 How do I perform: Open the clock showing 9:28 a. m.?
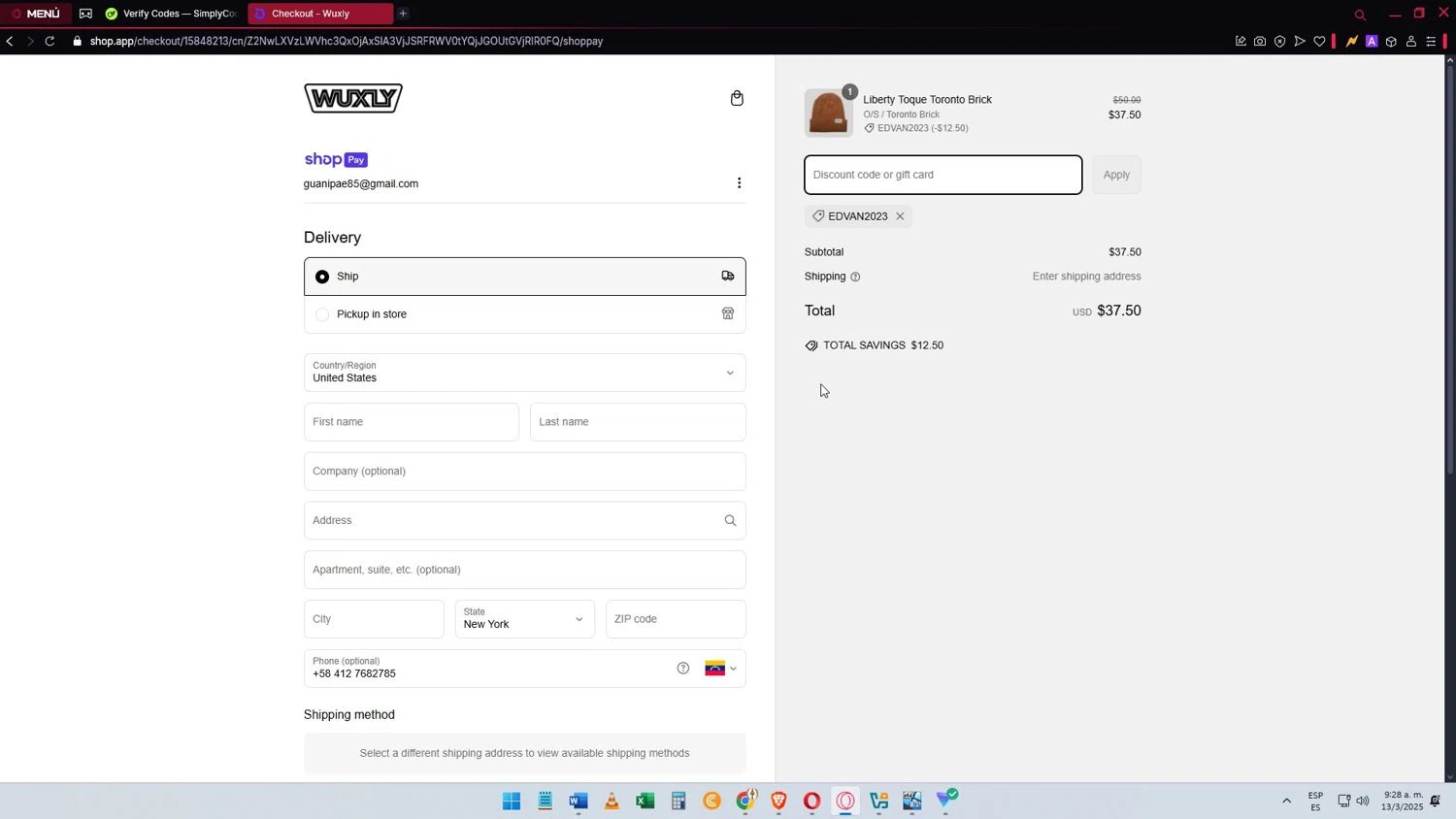[x=1403, y=801]
